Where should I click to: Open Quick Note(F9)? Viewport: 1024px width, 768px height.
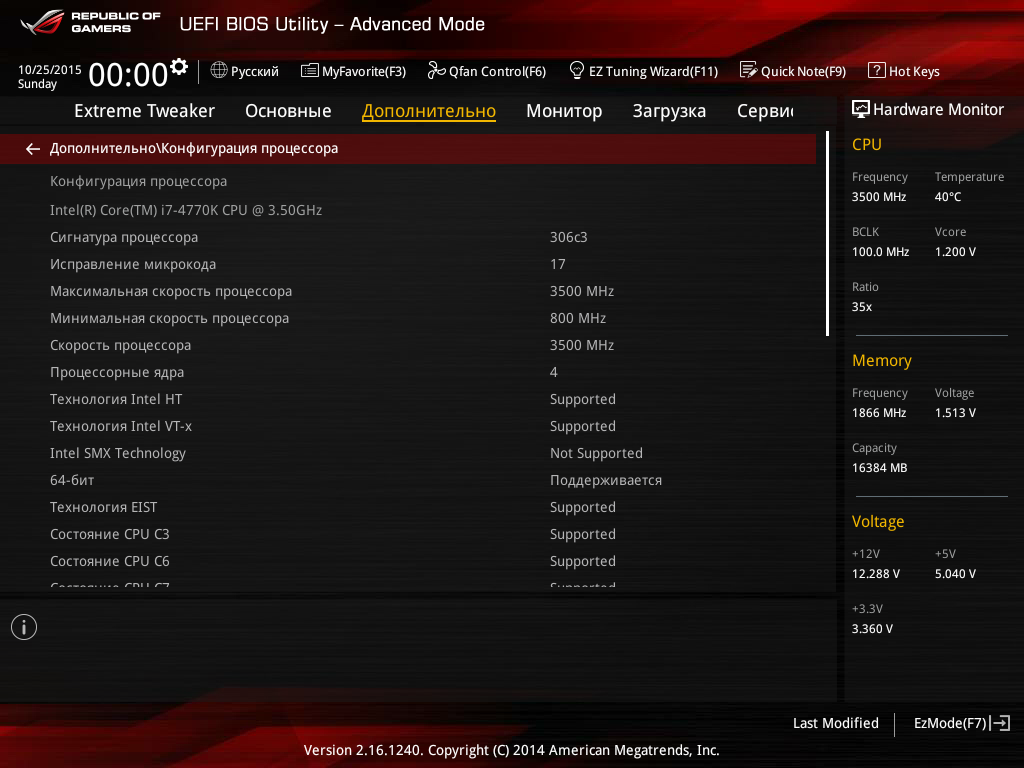(793, 71)
